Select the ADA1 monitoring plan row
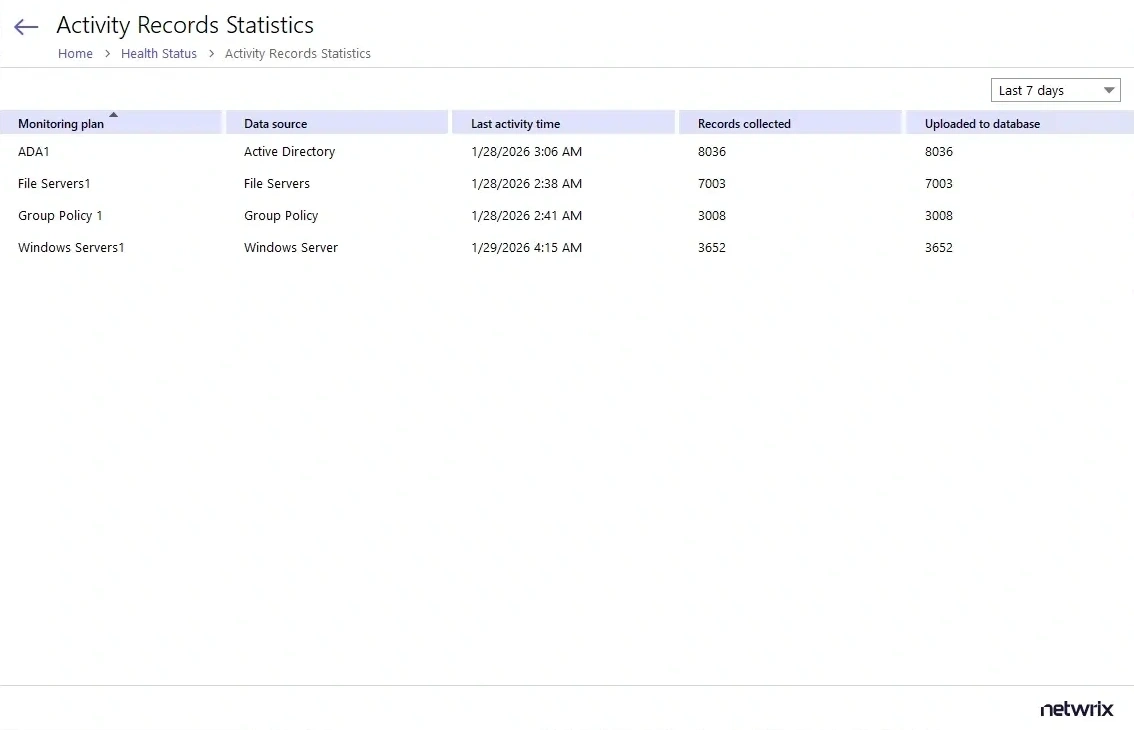Image resolution: width=1134 pixels, height=730 pixels. pos(33,151)
